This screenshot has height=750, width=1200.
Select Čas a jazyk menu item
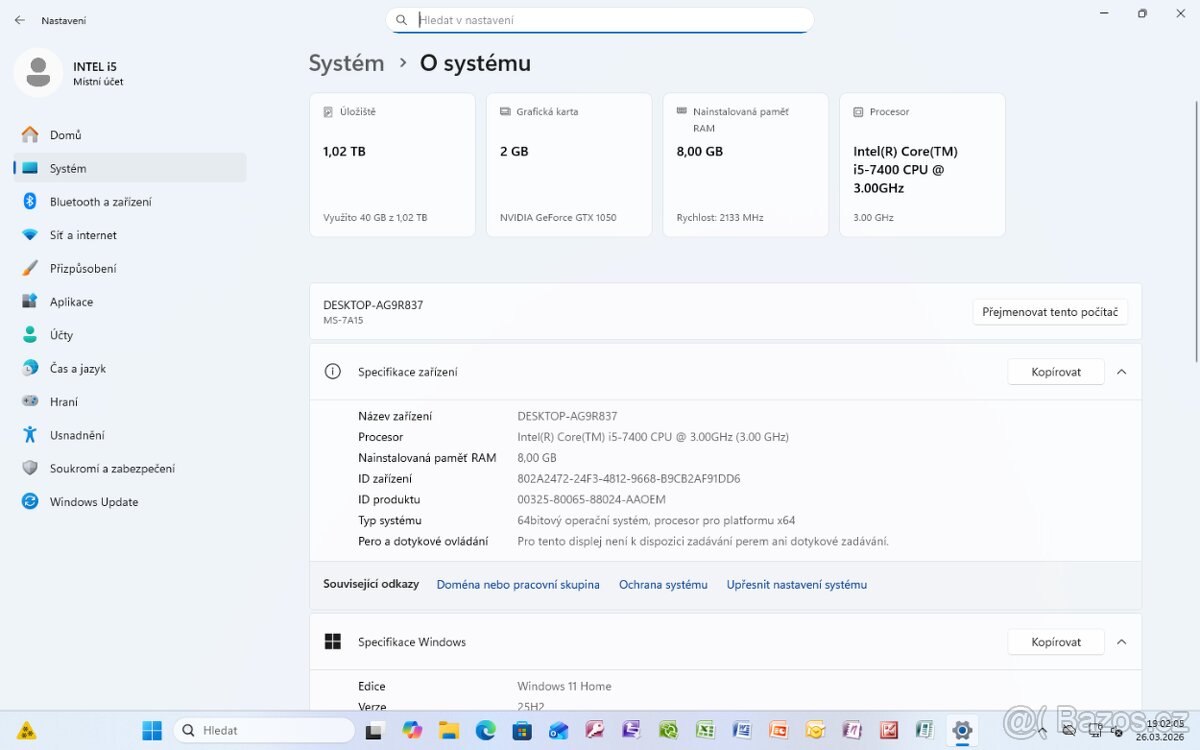[x=77, y=369]
